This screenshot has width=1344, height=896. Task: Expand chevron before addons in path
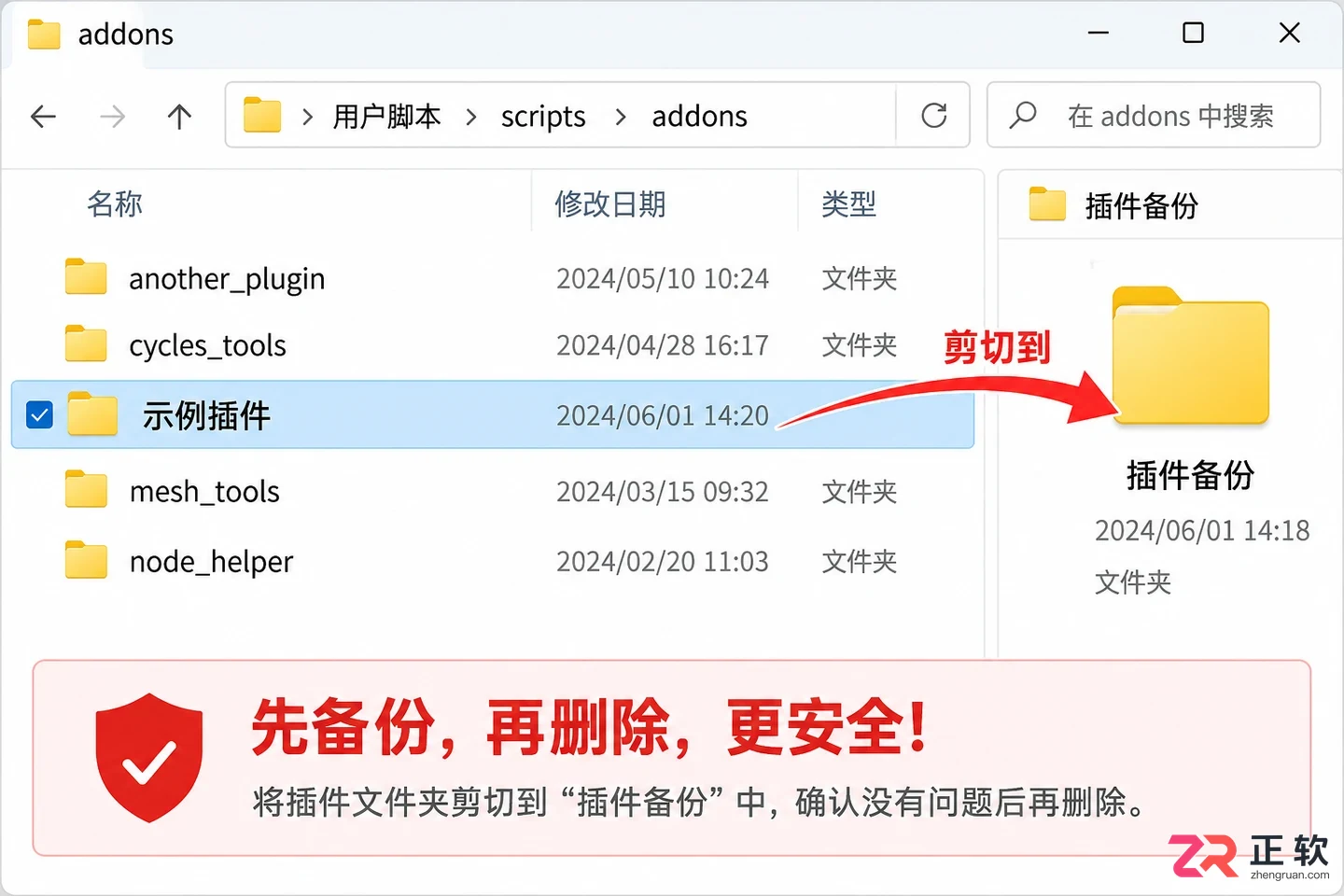coord(621,117)
